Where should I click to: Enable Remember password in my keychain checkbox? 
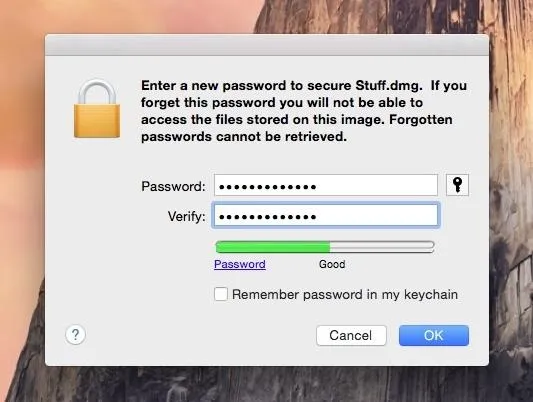point(221,294)
